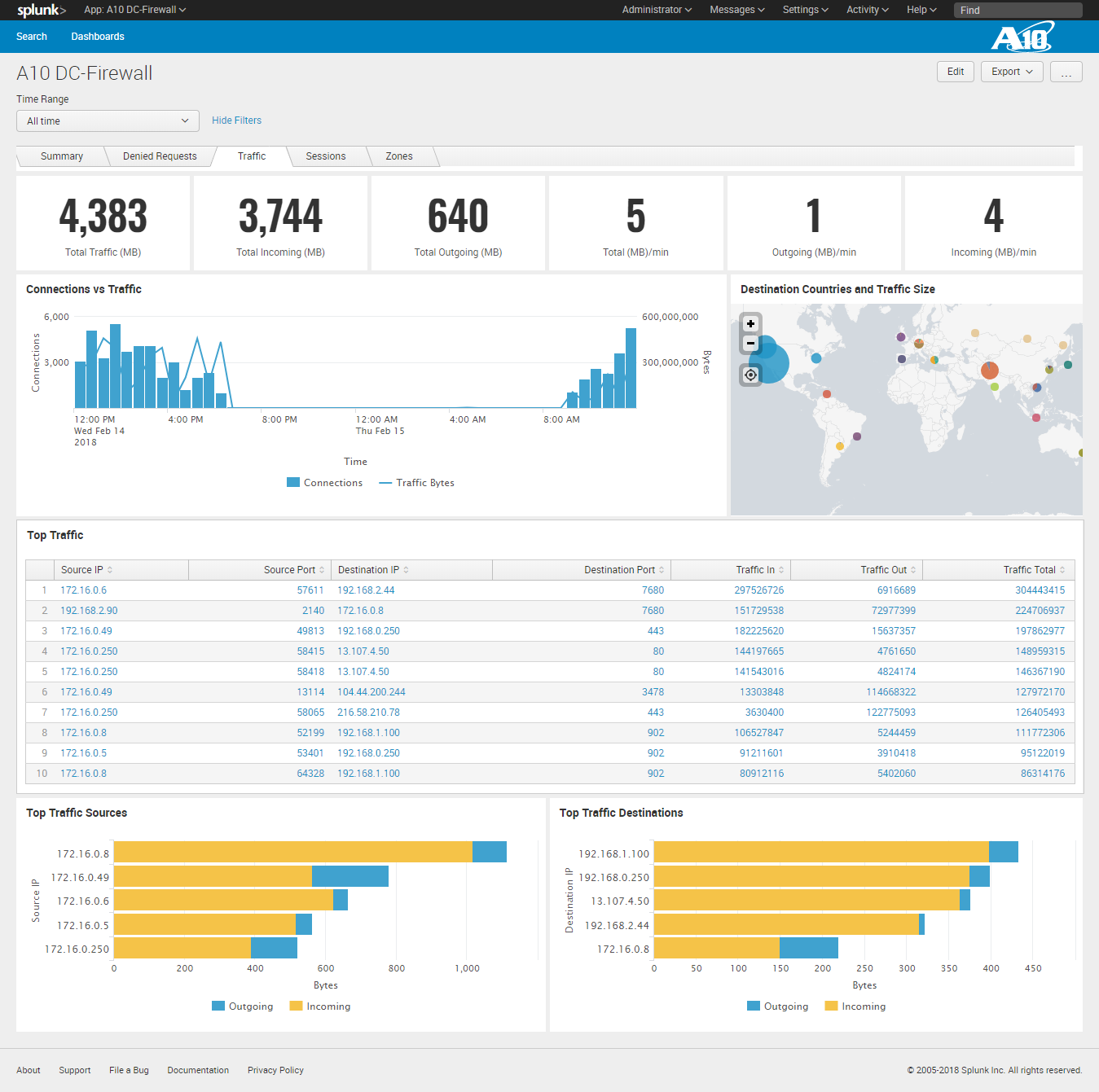Click the 3,744 Total Incoming value

[x=281, y=216]
